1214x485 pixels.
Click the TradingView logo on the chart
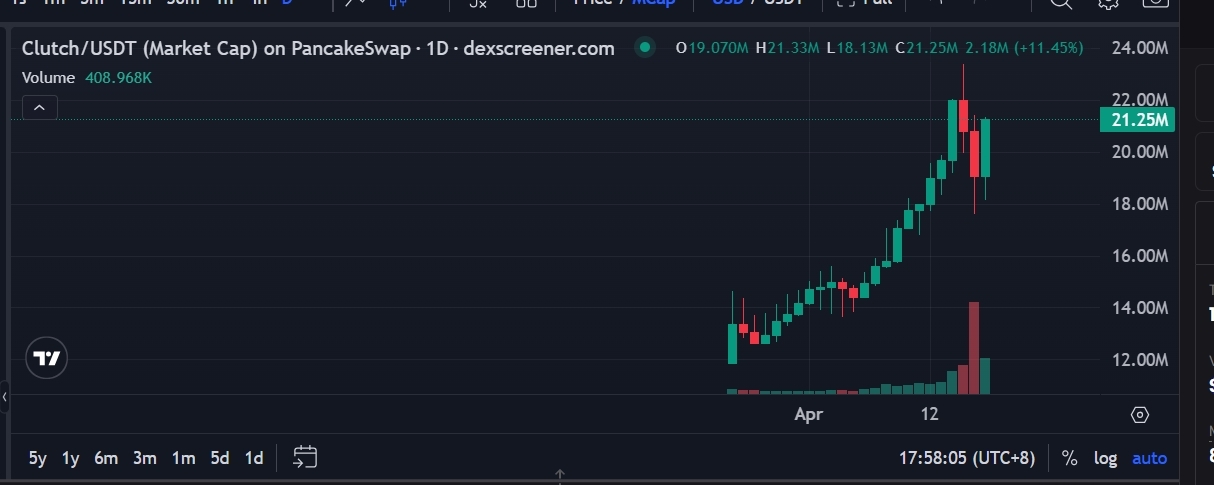(47, 358)
